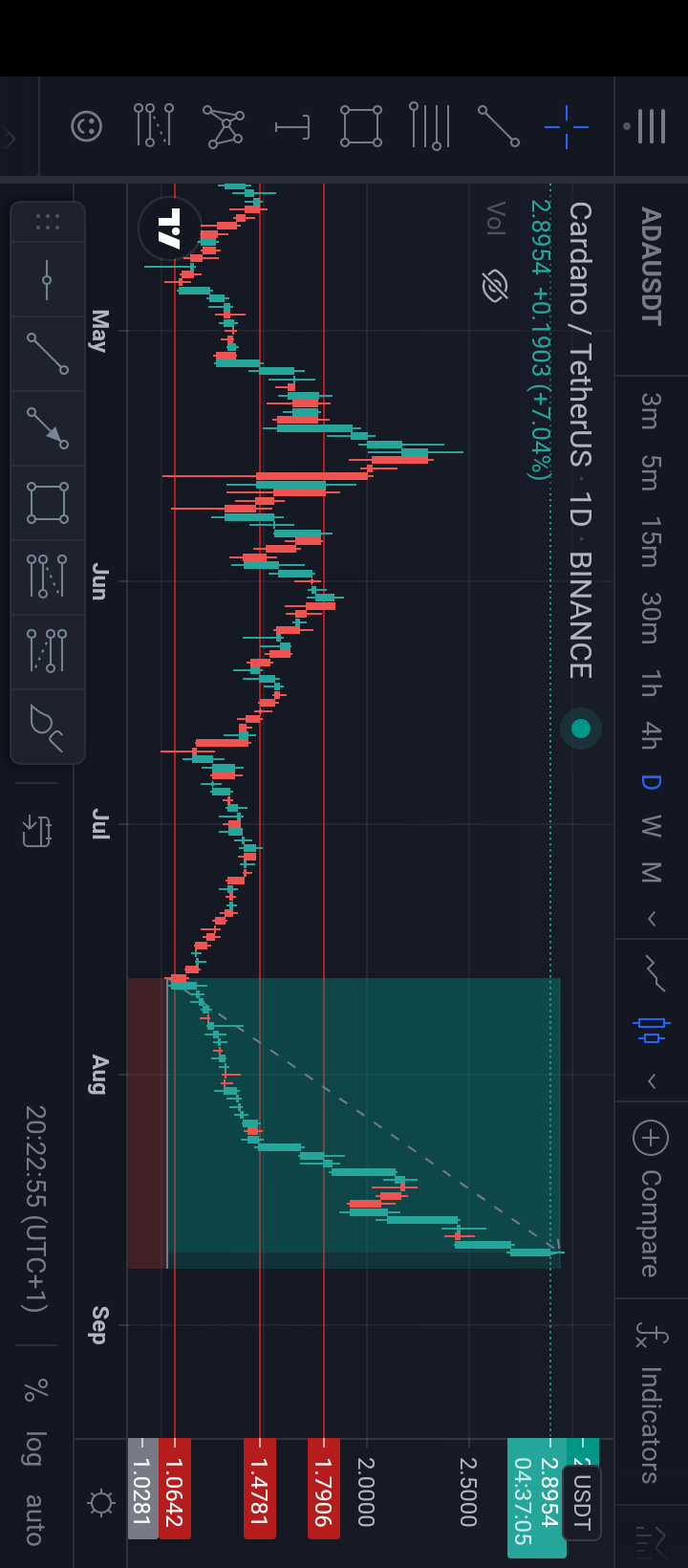Tap the bottom bar layout icon
Viewport: 688px width, 1568px height.
point(37,831)
